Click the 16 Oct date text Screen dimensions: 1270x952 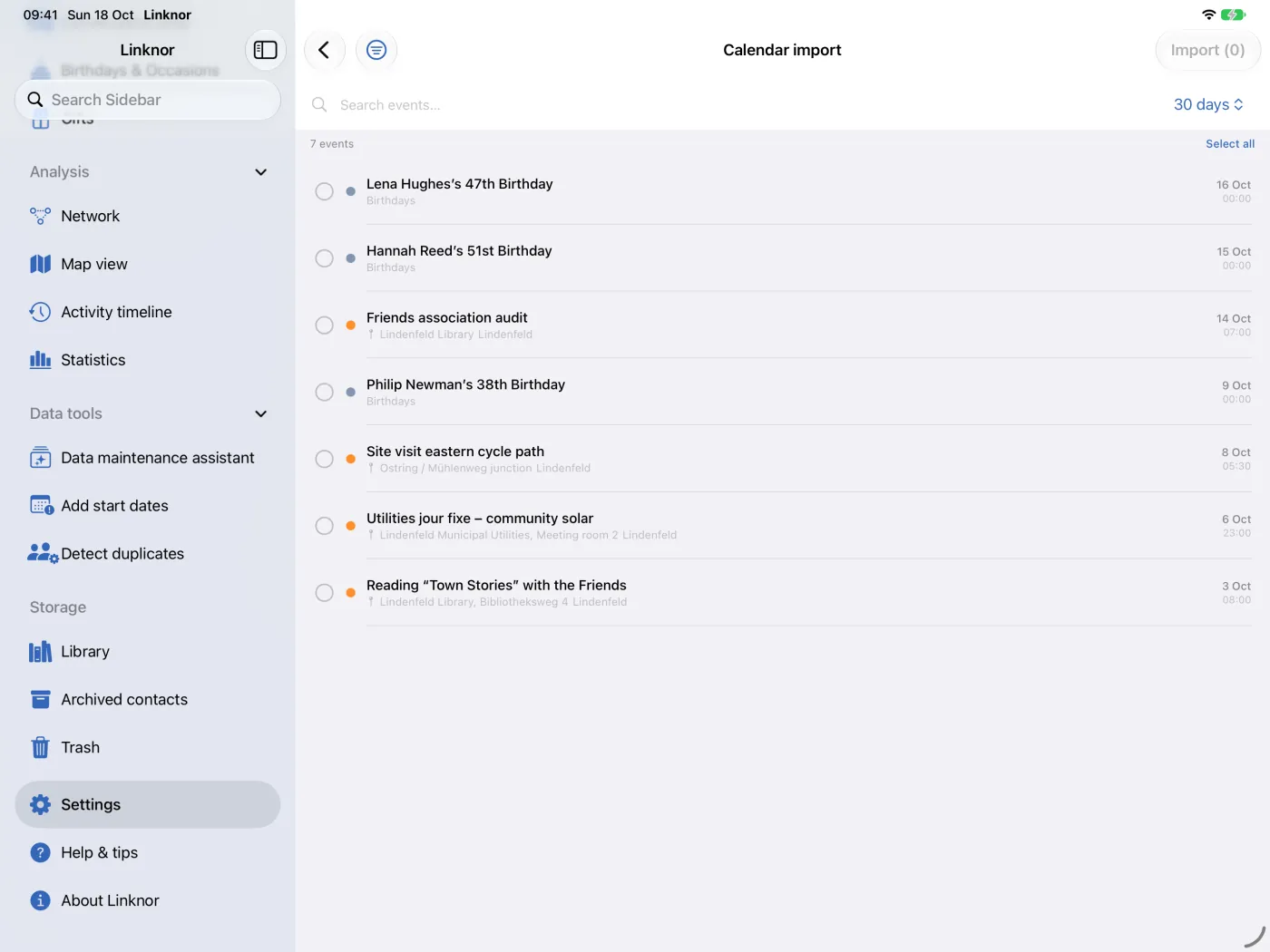coord(1233,185)
